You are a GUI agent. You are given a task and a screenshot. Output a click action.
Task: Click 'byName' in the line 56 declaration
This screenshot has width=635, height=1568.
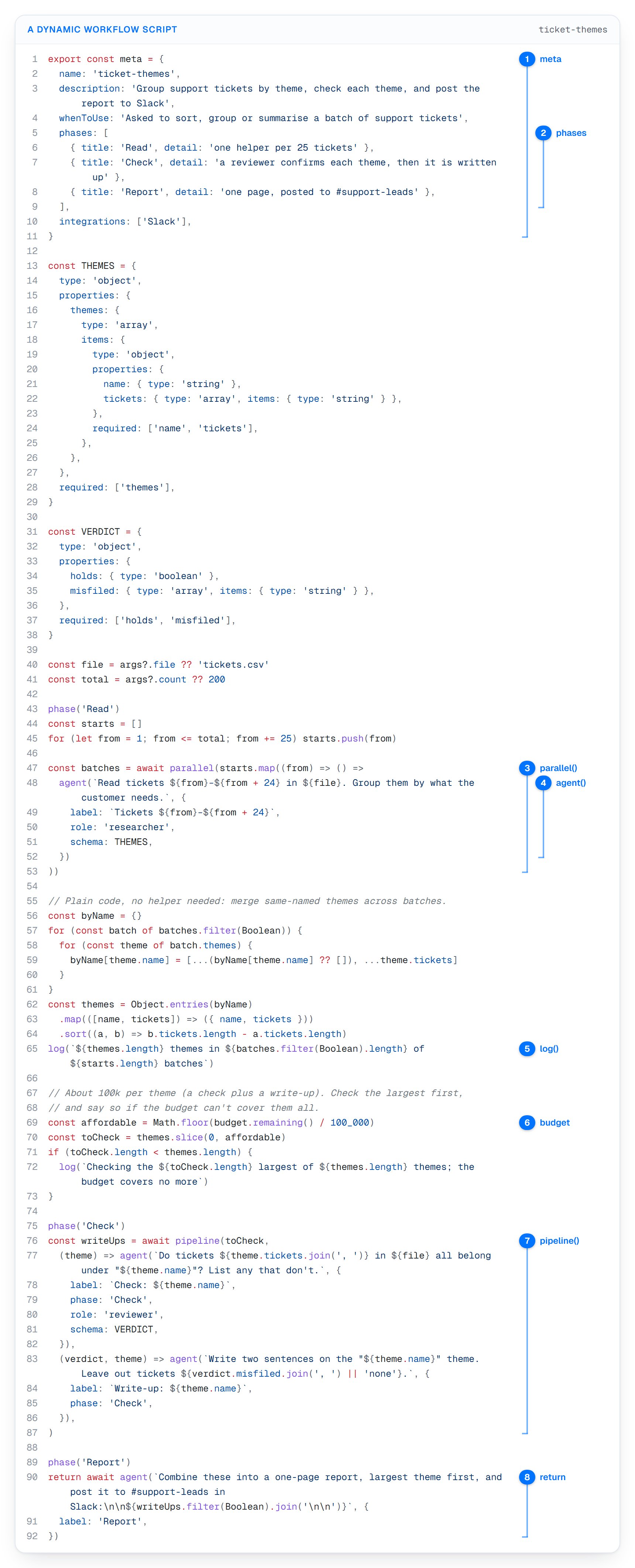98,916
